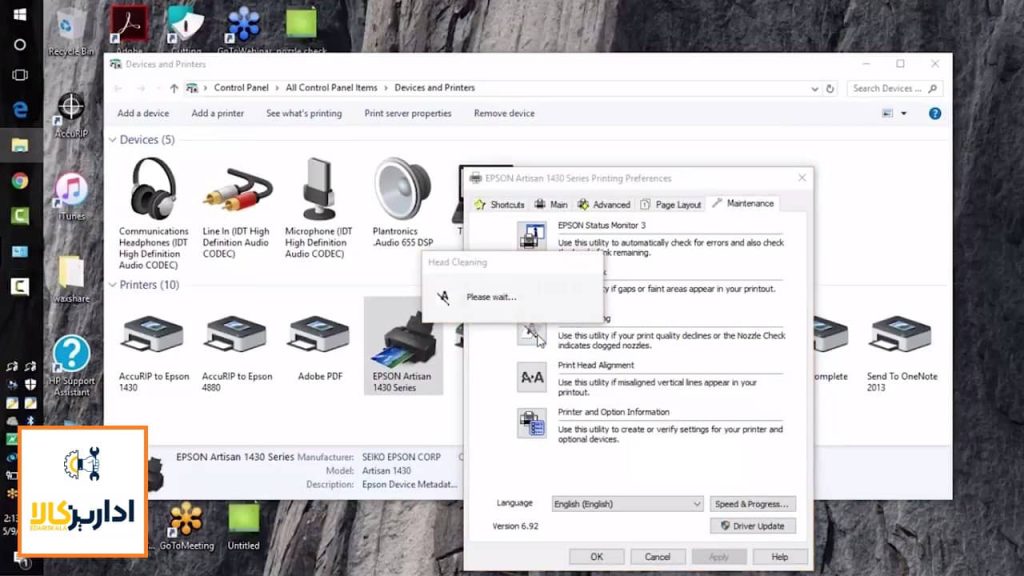Collapse the Printers (10) group
1024x576 pixels.
pos(113,285)
